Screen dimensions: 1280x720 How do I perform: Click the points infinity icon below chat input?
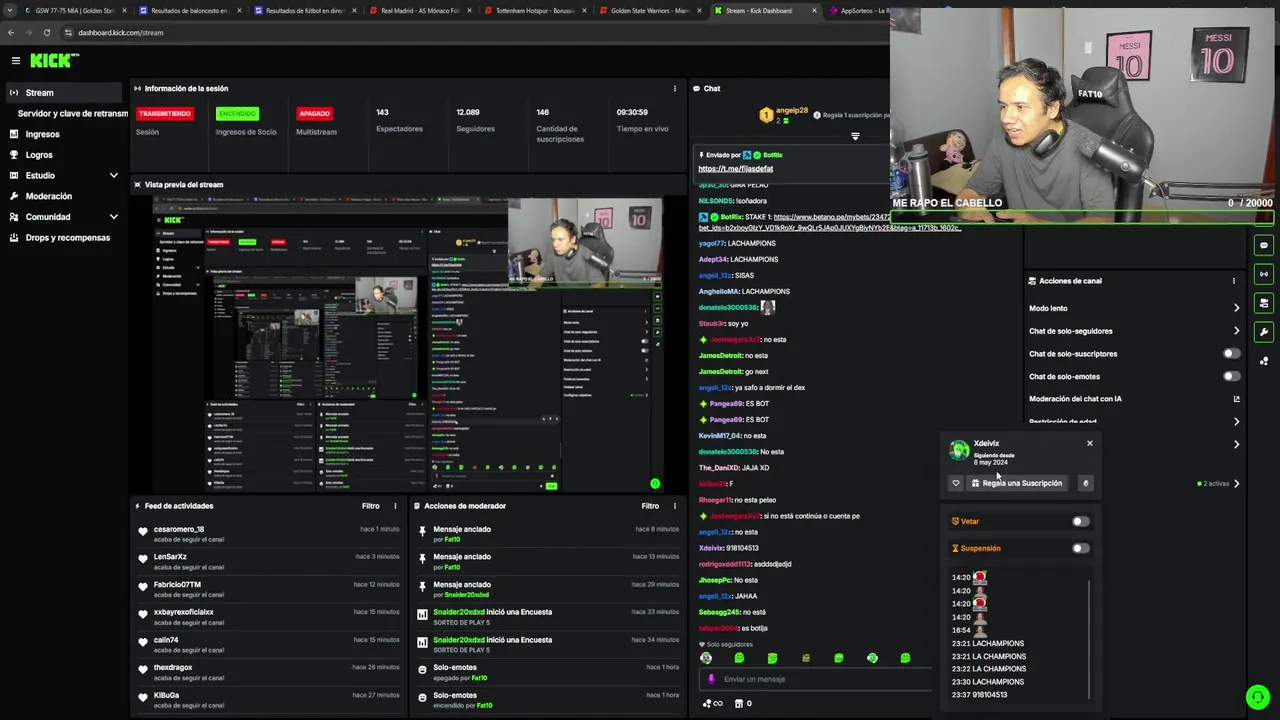pyautogui.click(x=712, y=703)
